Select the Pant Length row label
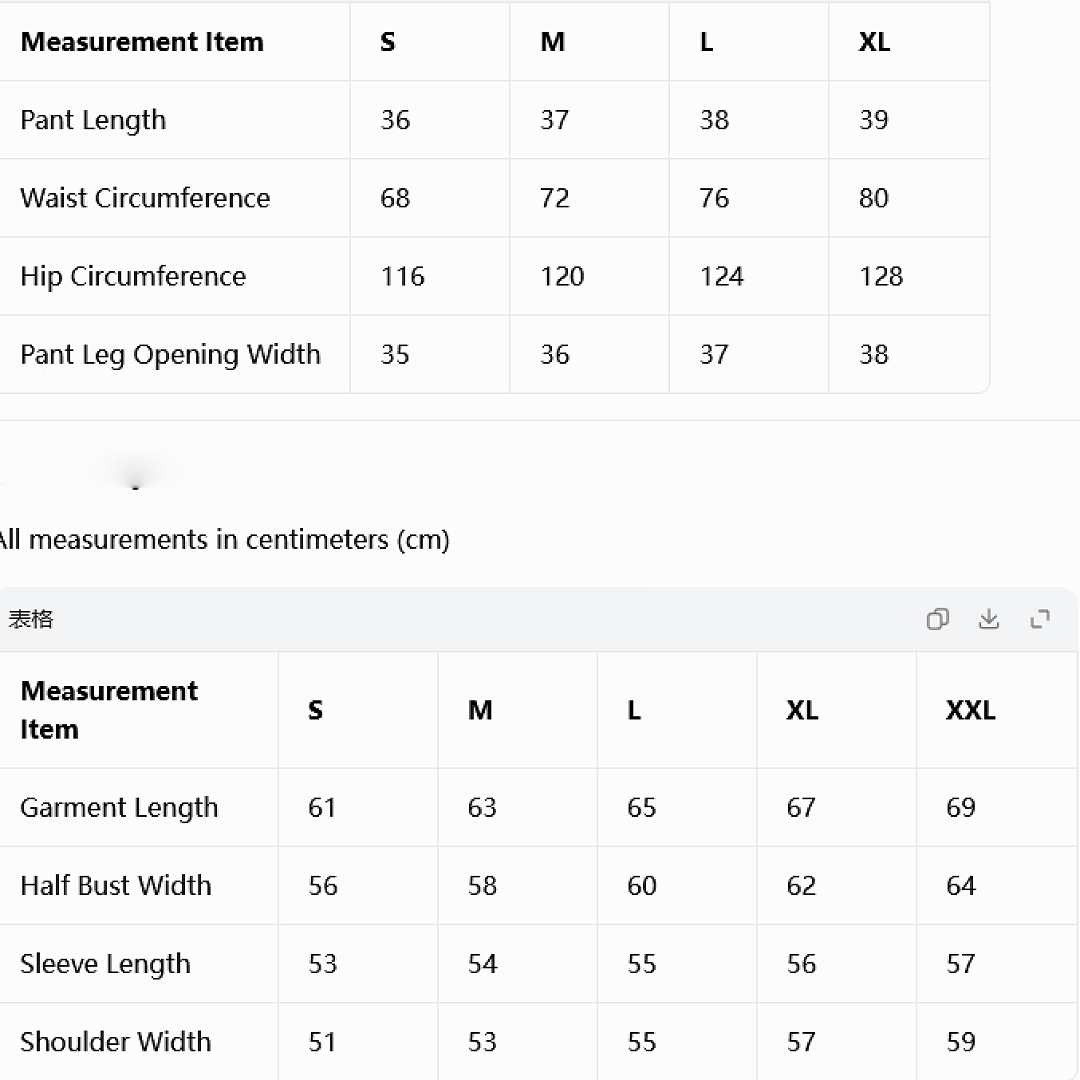The height and width of the screenshot is (1080, 1080). pos(93,120)
